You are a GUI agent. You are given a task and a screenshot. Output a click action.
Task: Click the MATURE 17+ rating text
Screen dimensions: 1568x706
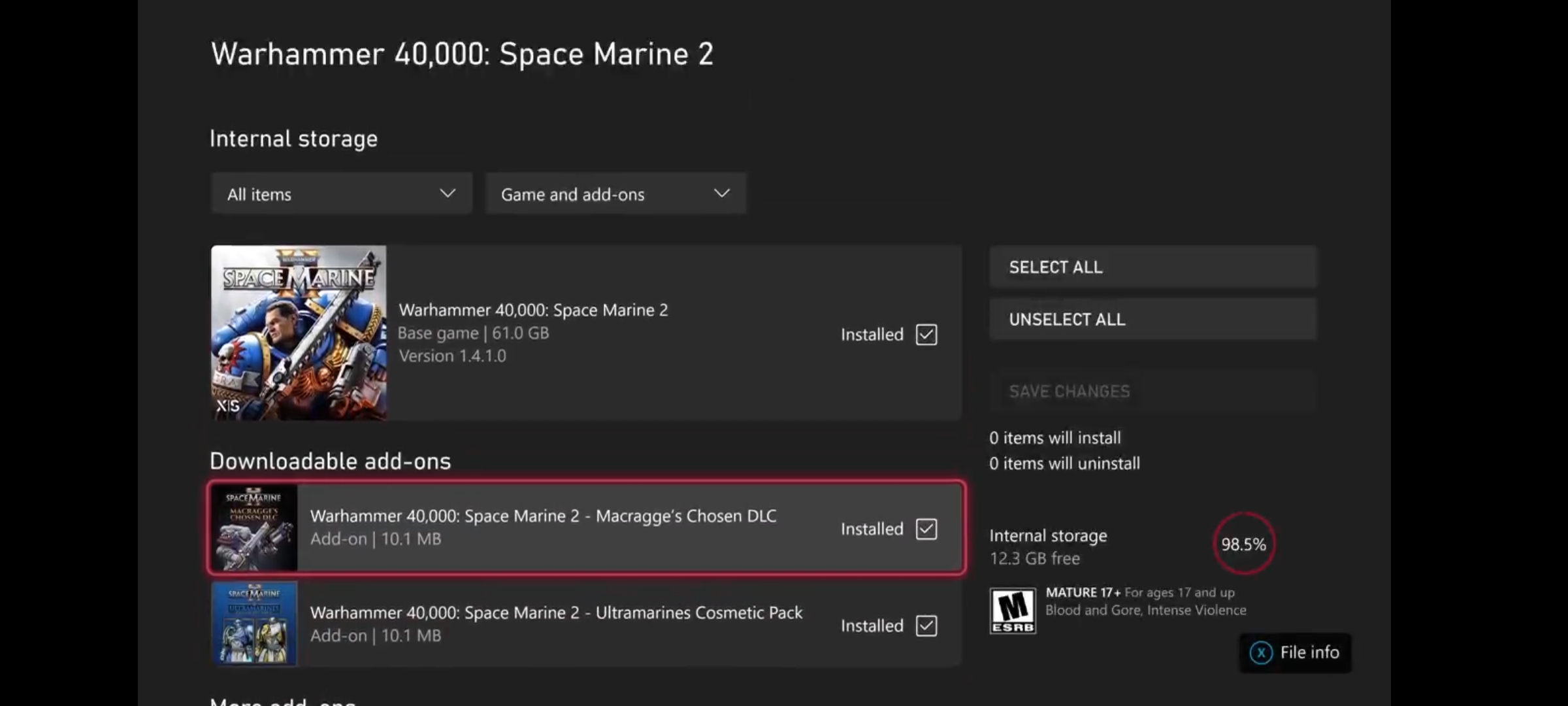pos(1083,592)
